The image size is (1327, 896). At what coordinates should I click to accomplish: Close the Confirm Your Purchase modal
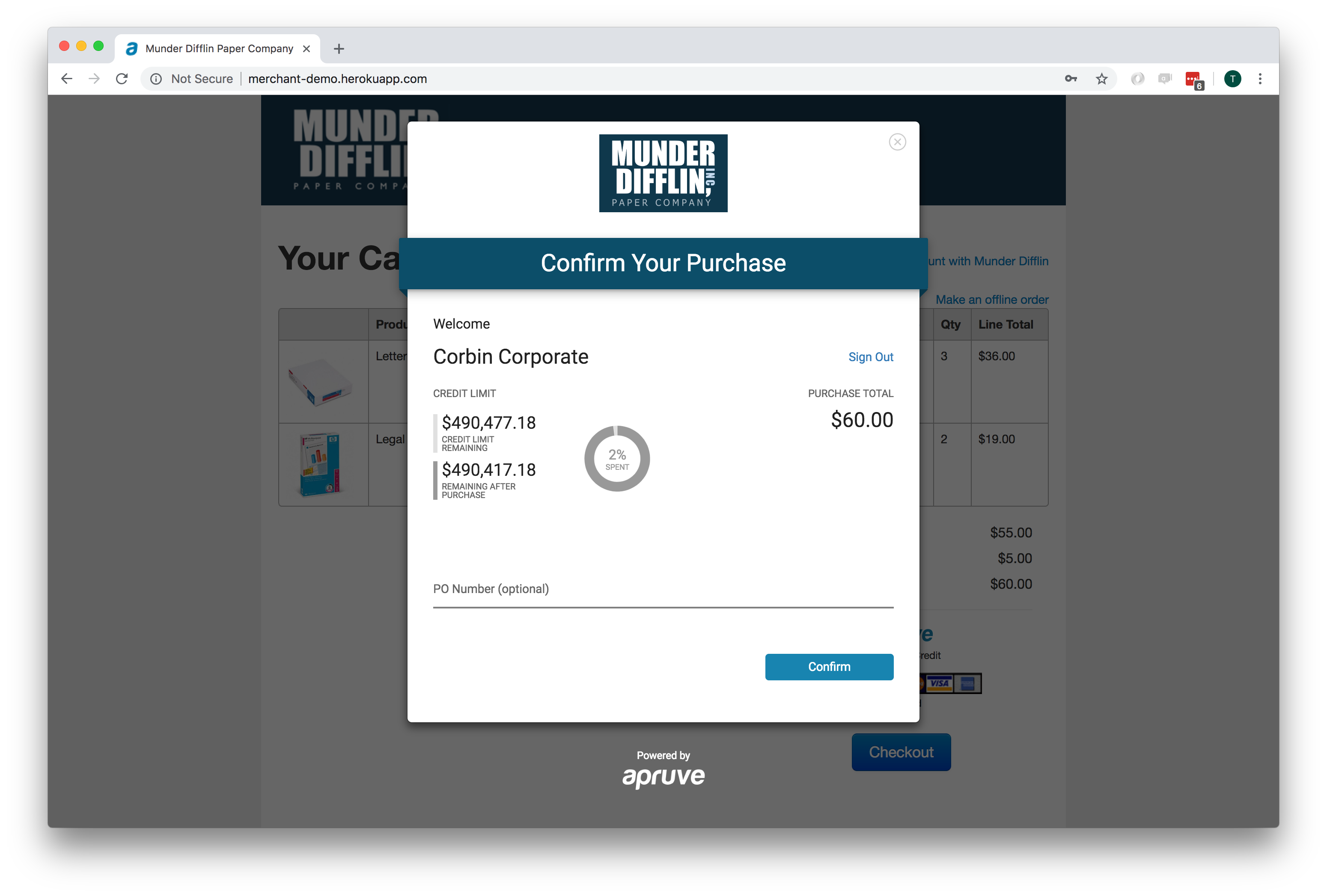pyautogui.click(x=897, y=142)
